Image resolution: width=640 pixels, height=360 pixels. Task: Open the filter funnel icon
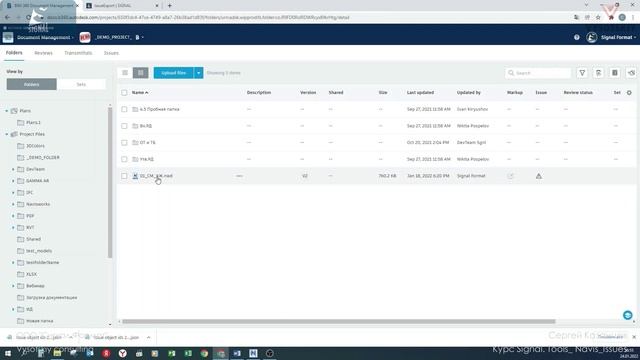582,73
